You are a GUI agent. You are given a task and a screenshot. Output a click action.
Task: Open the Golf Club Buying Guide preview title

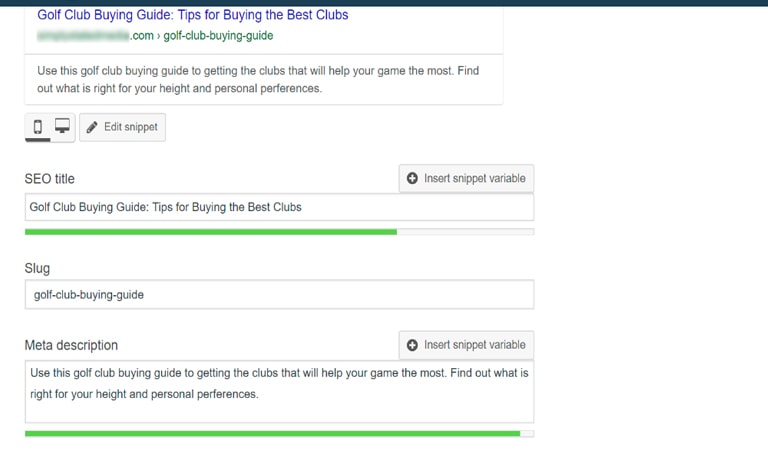coord(193,15)
